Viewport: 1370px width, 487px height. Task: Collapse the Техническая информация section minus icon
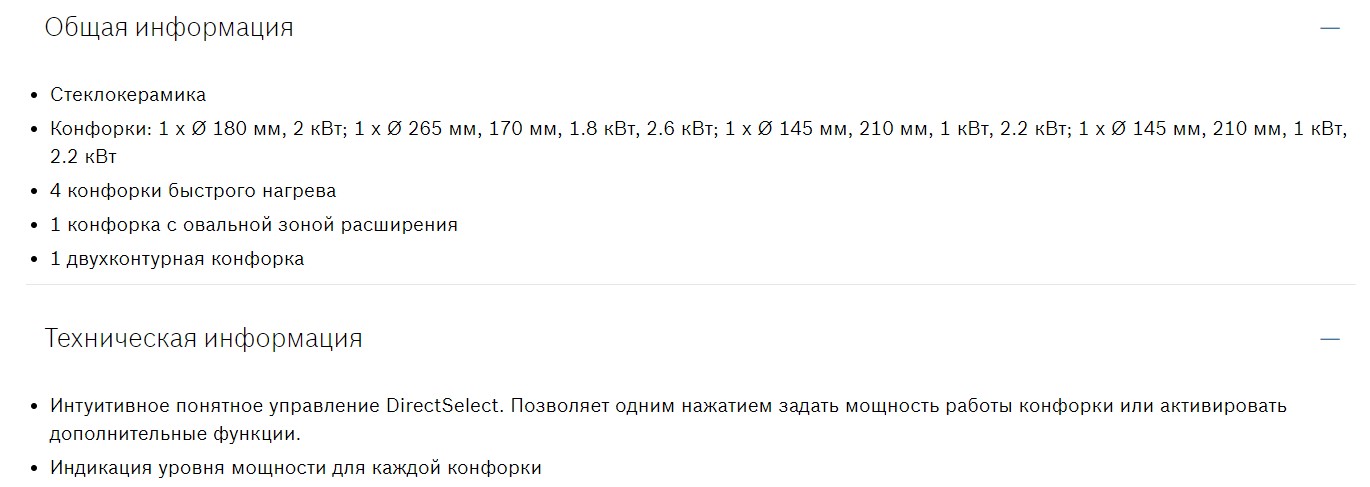point(1329,339)
